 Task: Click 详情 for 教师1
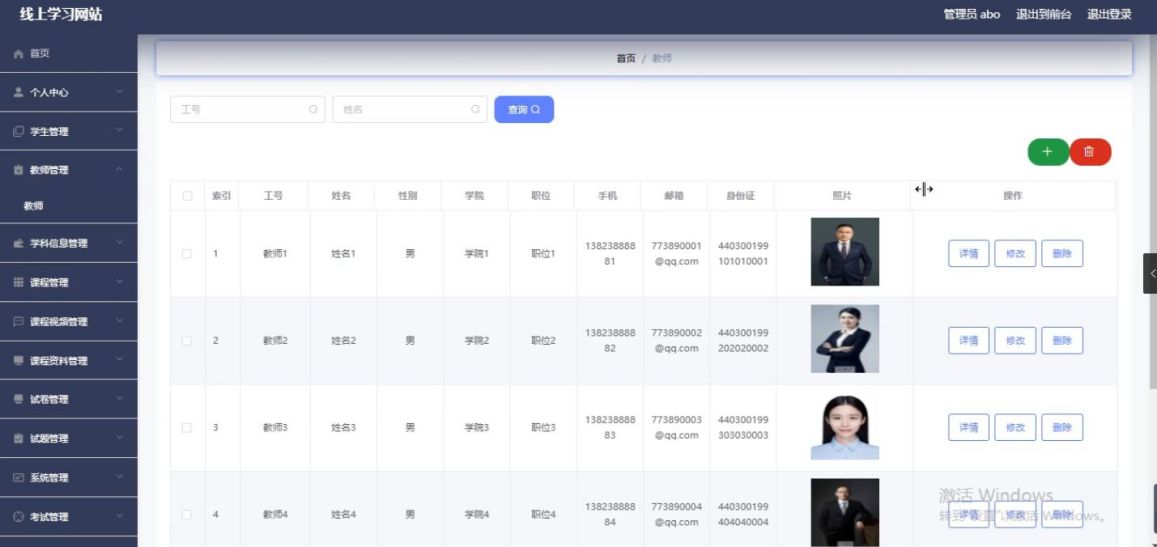(x=968, y=253)
